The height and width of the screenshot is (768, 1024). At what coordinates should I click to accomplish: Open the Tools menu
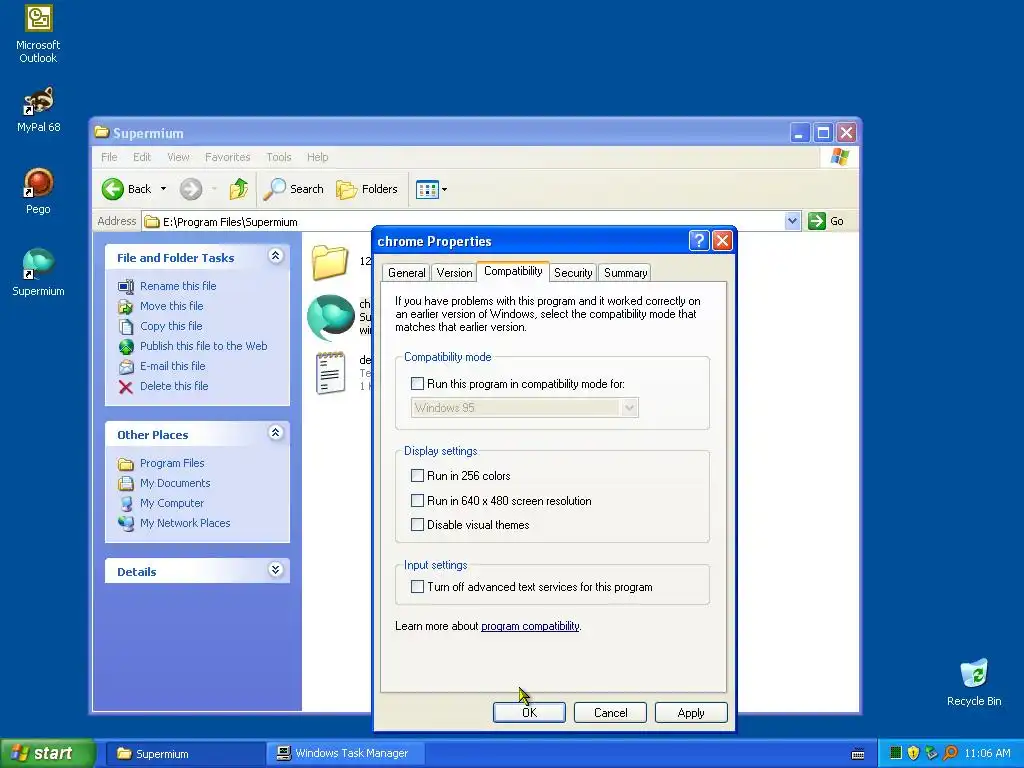278,157
